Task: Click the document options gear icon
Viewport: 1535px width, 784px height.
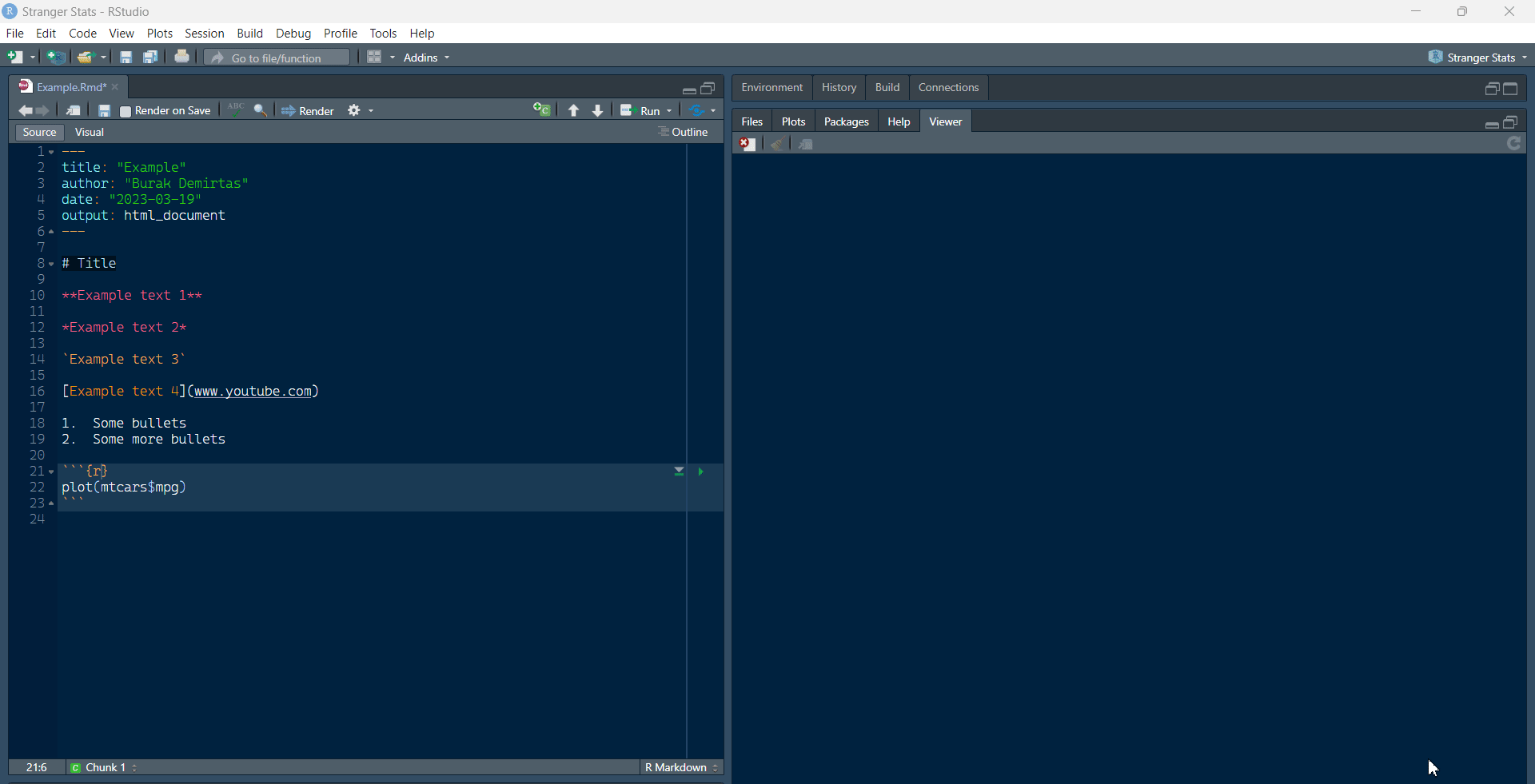Action: click(x=354, y=110)
